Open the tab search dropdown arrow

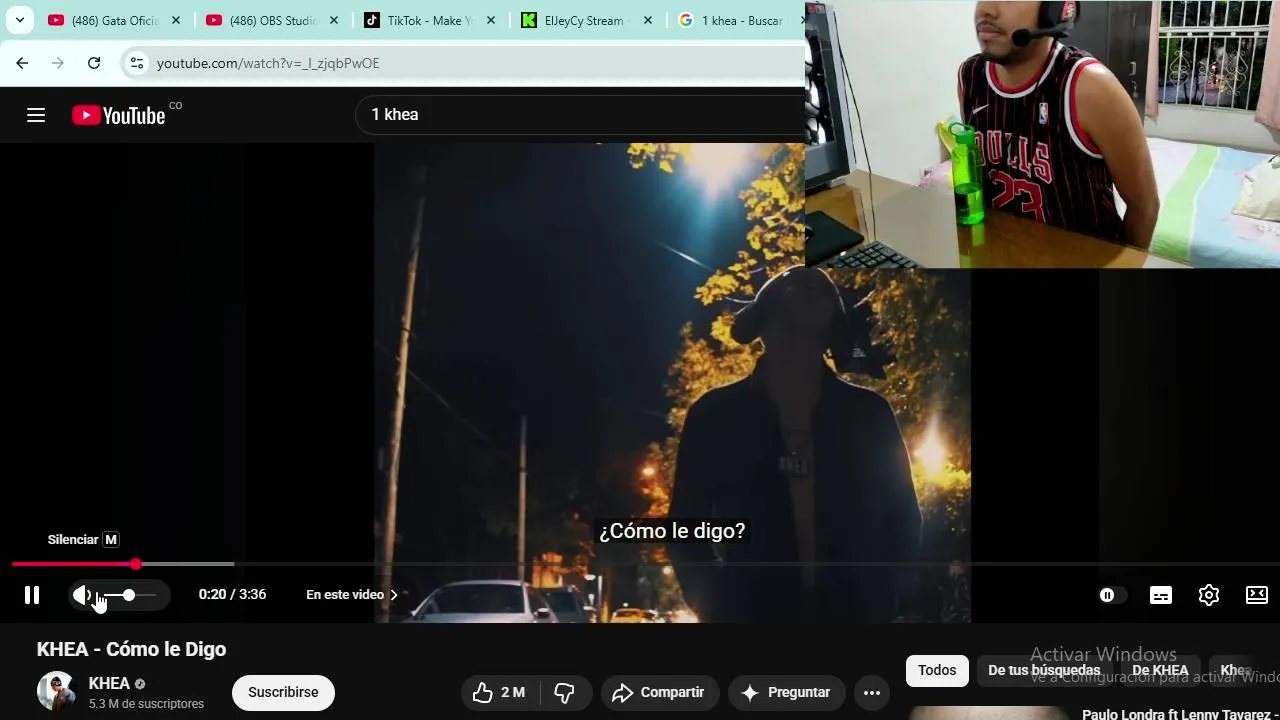coord(19,20)
